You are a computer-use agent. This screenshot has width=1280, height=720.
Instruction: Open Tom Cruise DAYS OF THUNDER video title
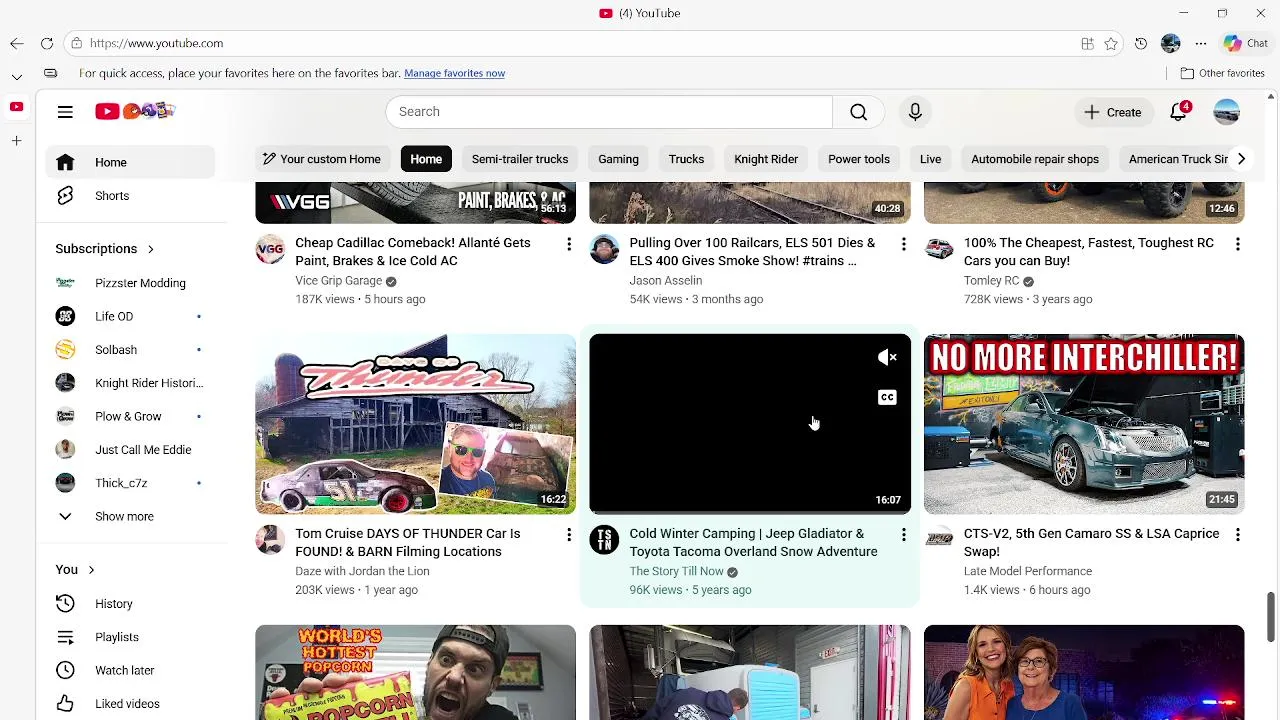pyautogui.click(x=408, y=543)
